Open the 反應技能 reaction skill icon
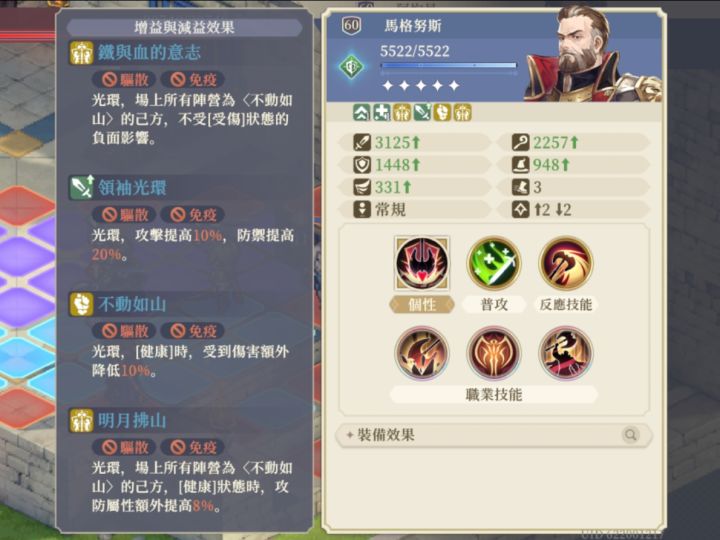 point(566,263)
